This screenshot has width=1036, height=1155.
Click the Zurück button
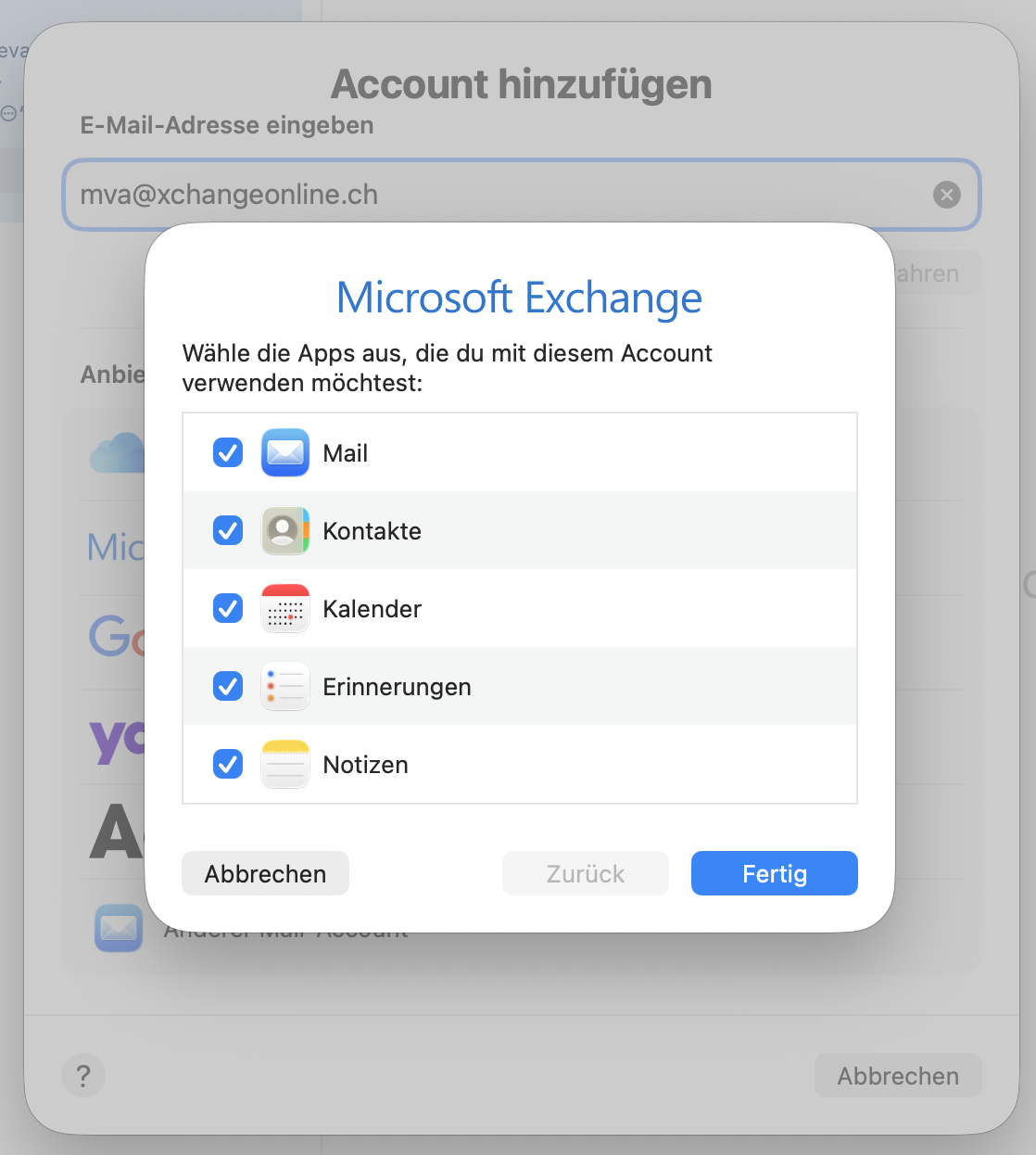tap(586, 873)
